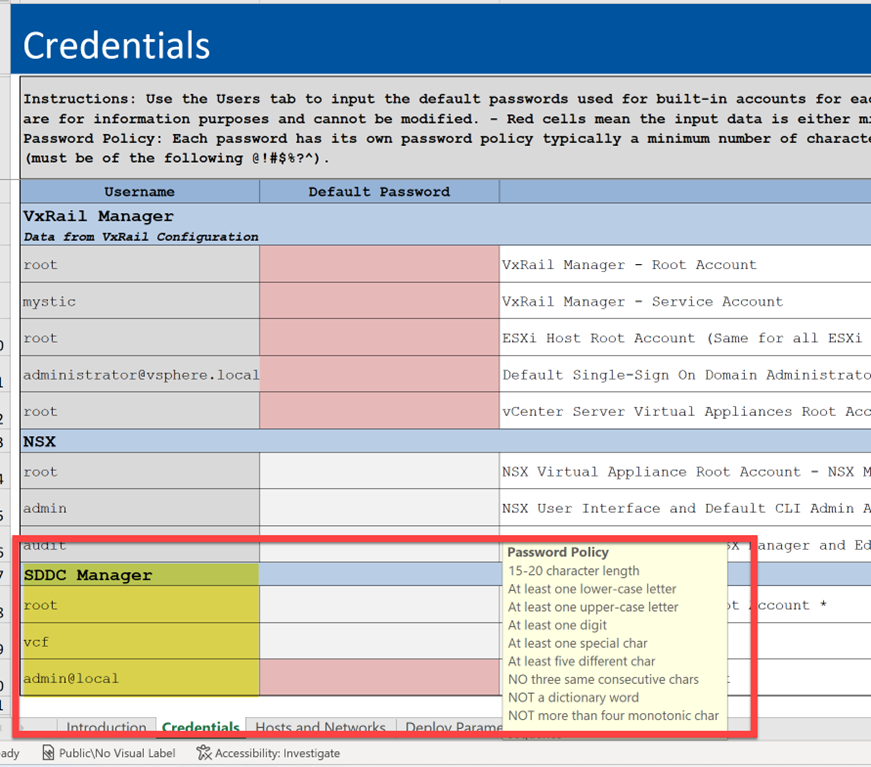Viewport: 871px width, 767px height.
Task: Select the Credentials sheet tab
Action: click(200, 728)
